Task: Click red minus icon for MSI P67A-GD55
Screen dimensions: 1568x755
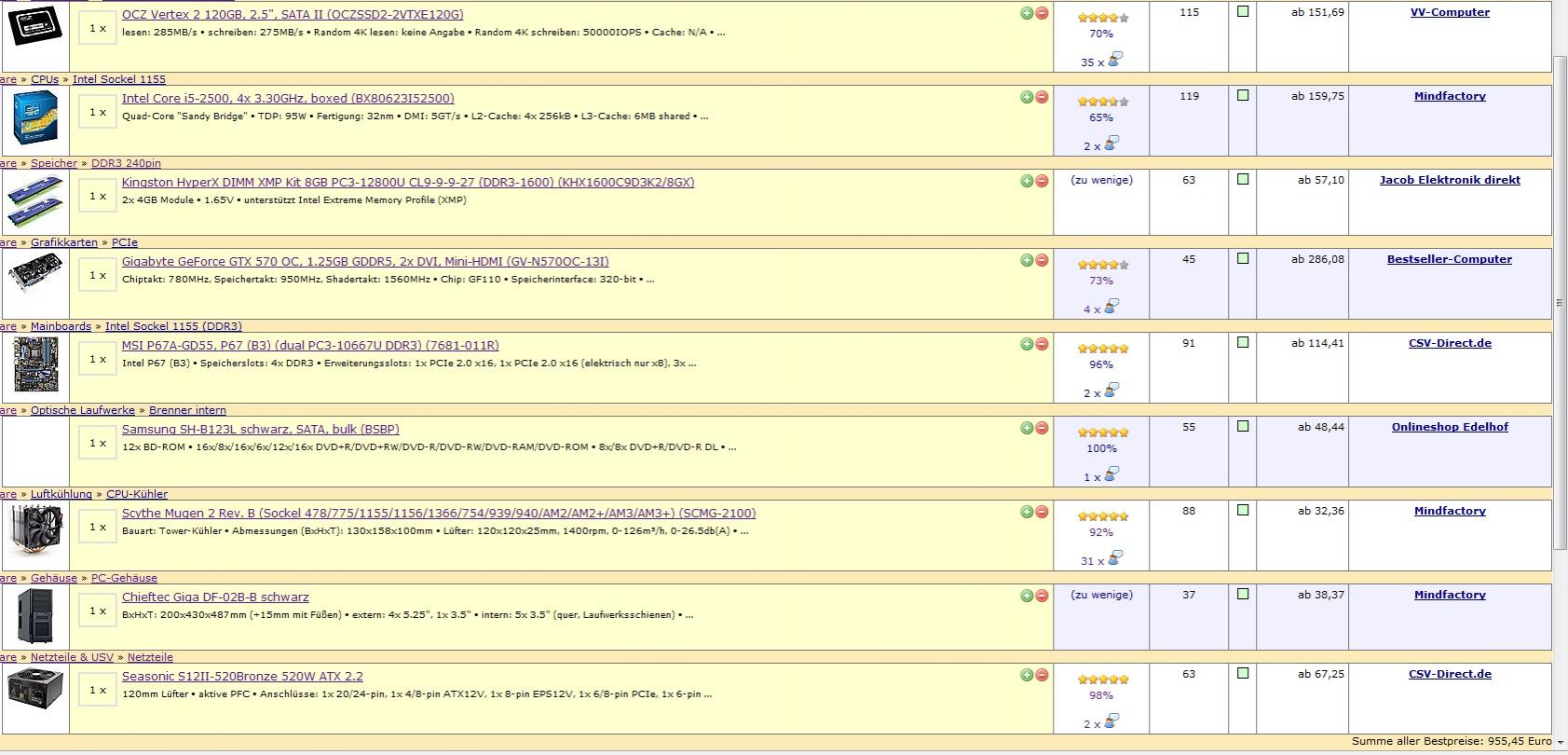Action: [x=1042, y=344]
